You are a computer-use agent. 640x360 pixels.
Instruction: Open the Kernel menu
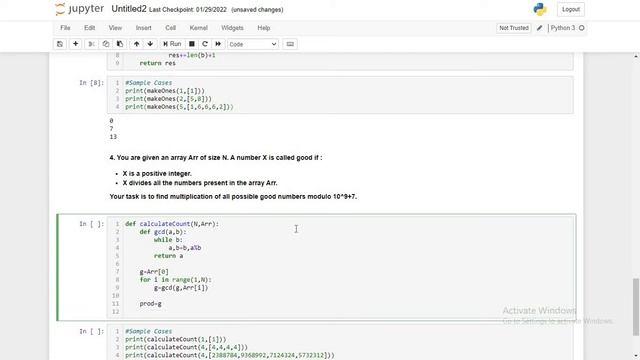198,28
